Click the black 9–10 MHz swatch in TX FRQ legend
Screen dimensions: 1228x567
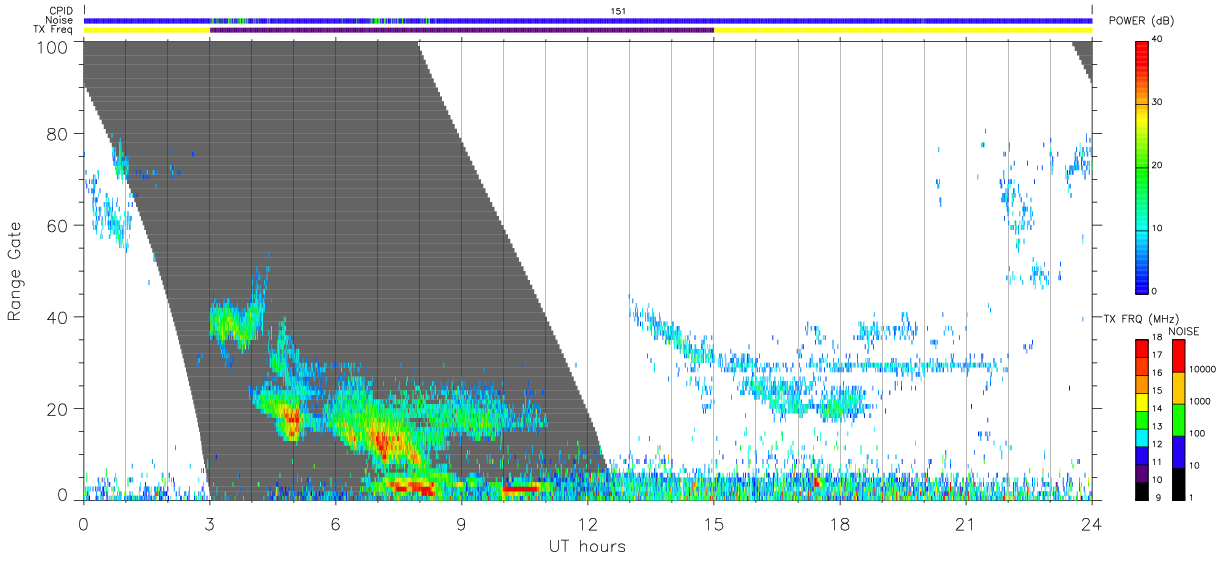click(1141, 489)
